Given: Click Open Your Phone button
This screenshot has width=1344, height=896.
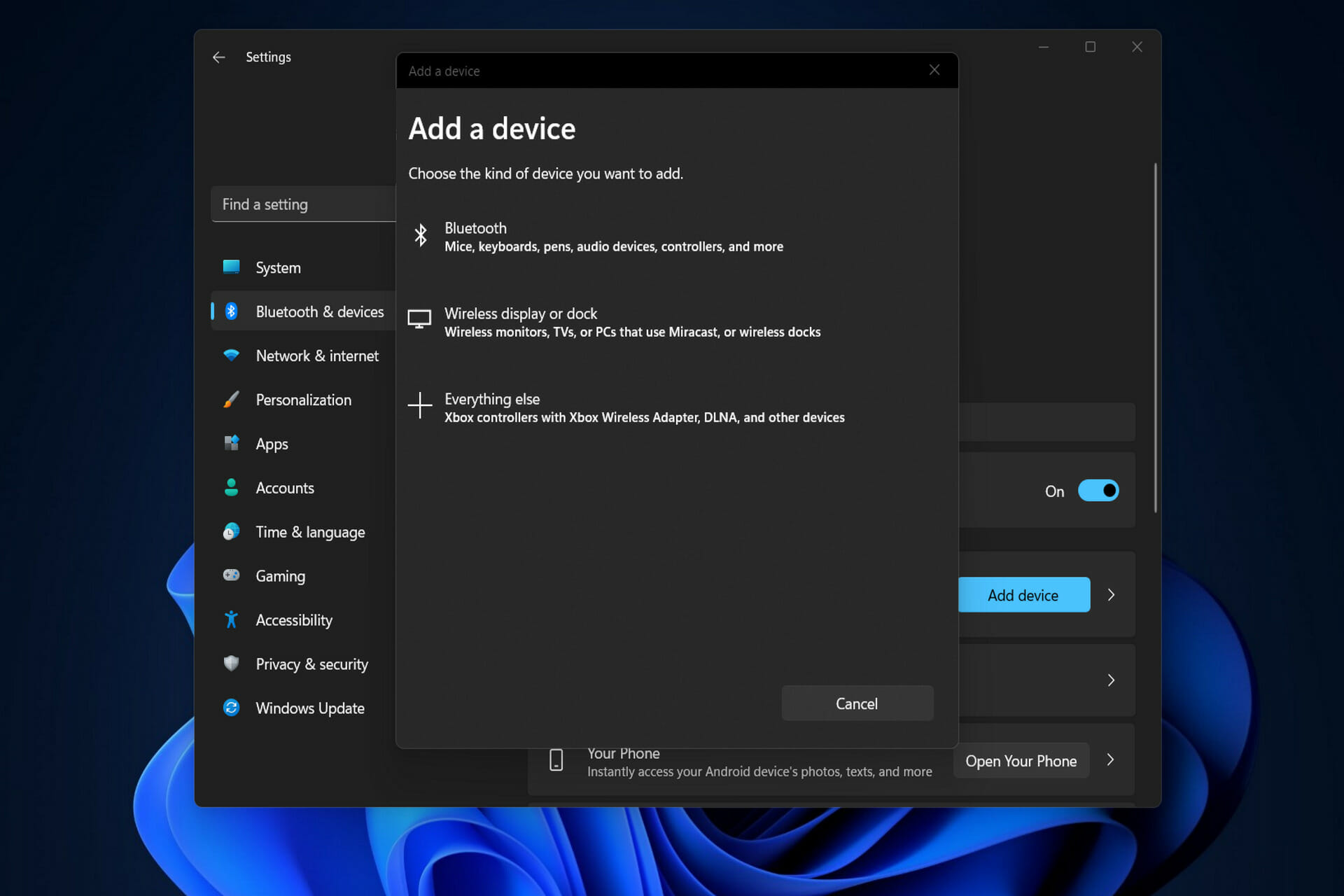Looking at the screenshot, I should coord(1021,761).
